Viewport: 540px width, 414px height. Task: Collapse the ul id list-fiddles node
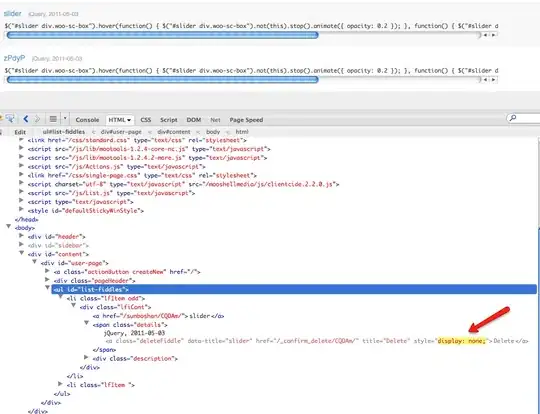click(x=48, y=288)
